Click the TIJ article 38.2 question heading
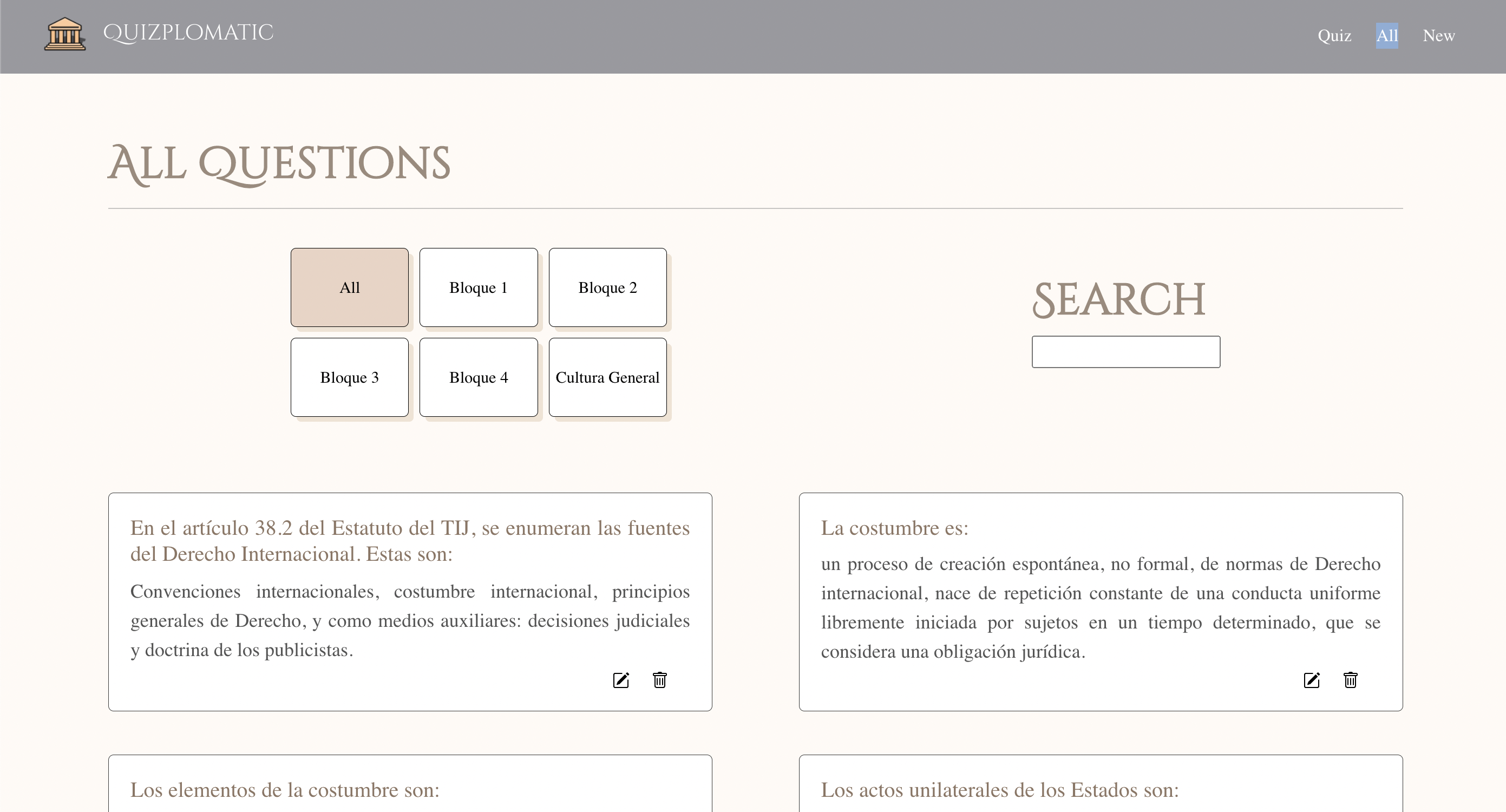The image size is (1506, 812). pyautogui.click(x=409, y=541)
